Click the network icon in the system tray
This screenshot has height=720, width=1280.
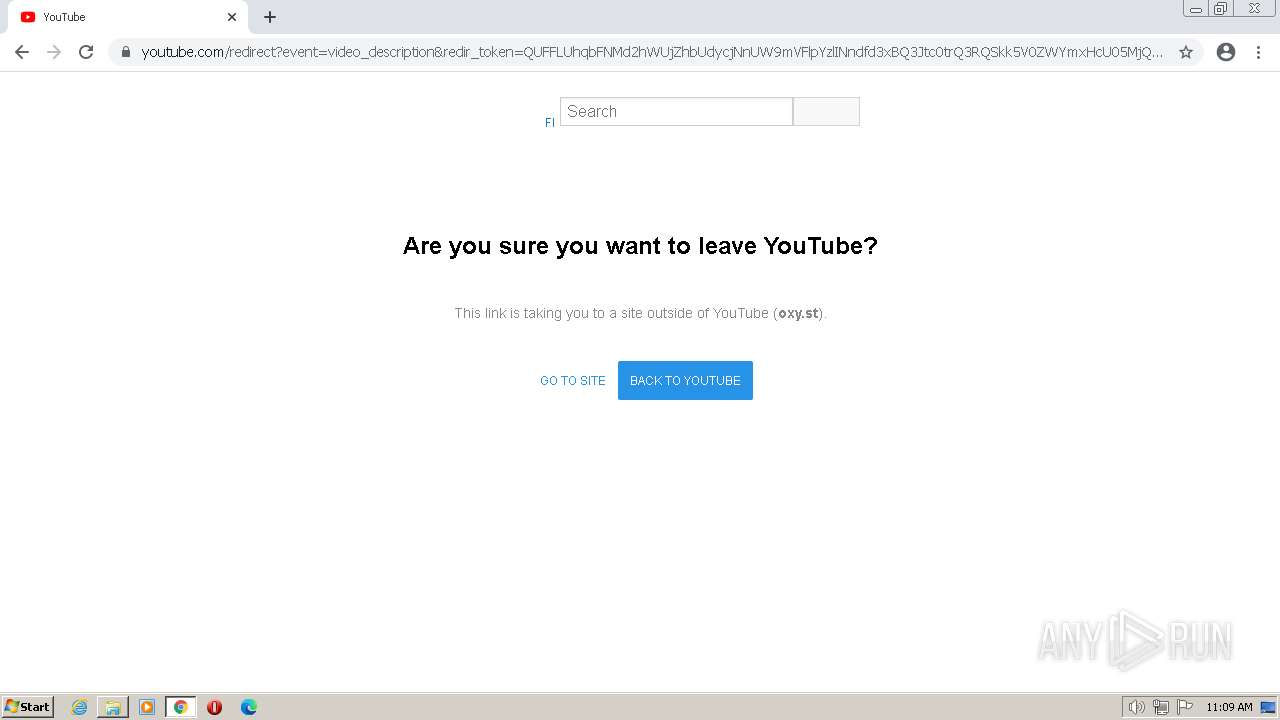point(1161,707)
